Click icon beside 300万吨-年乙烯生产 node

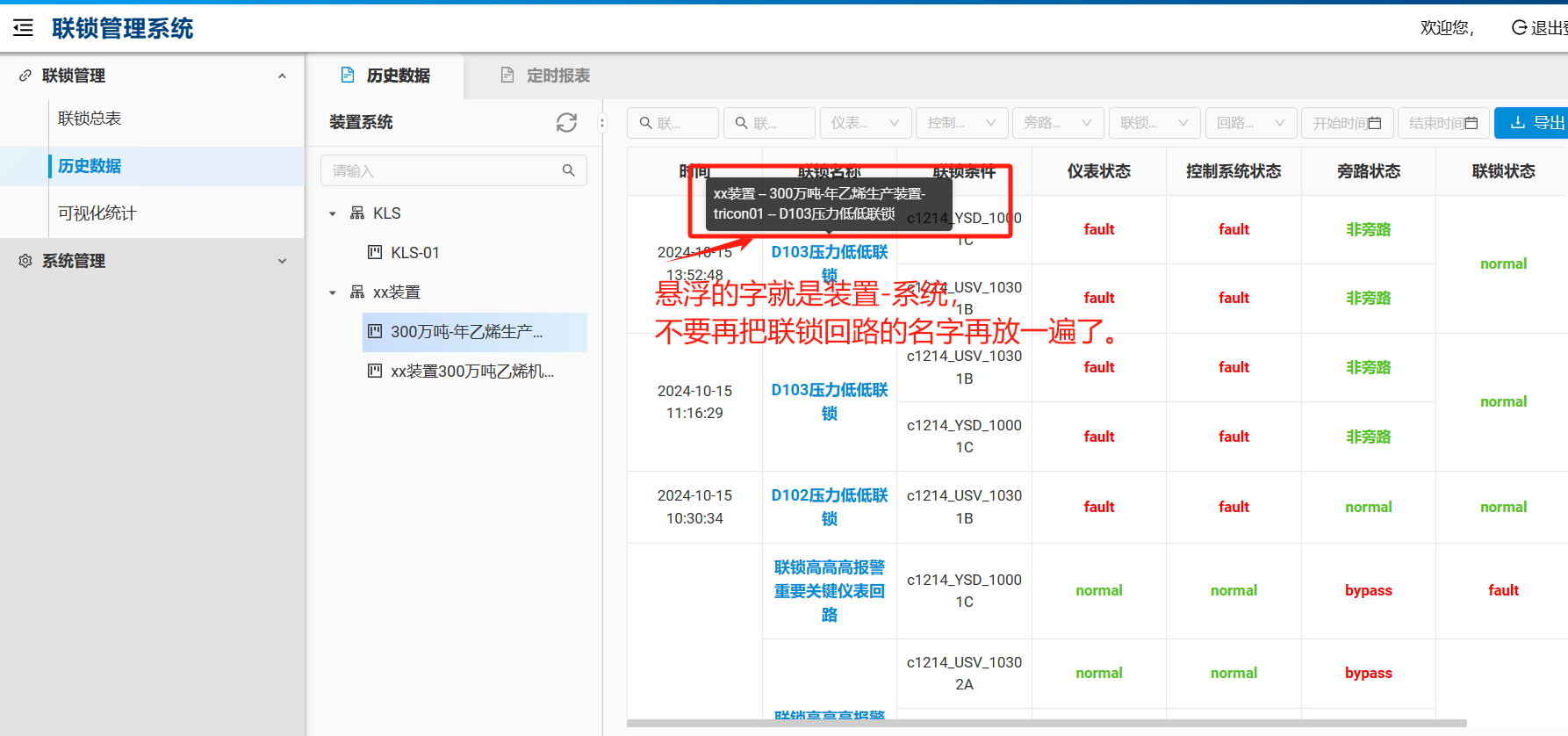tap(375, 332)
